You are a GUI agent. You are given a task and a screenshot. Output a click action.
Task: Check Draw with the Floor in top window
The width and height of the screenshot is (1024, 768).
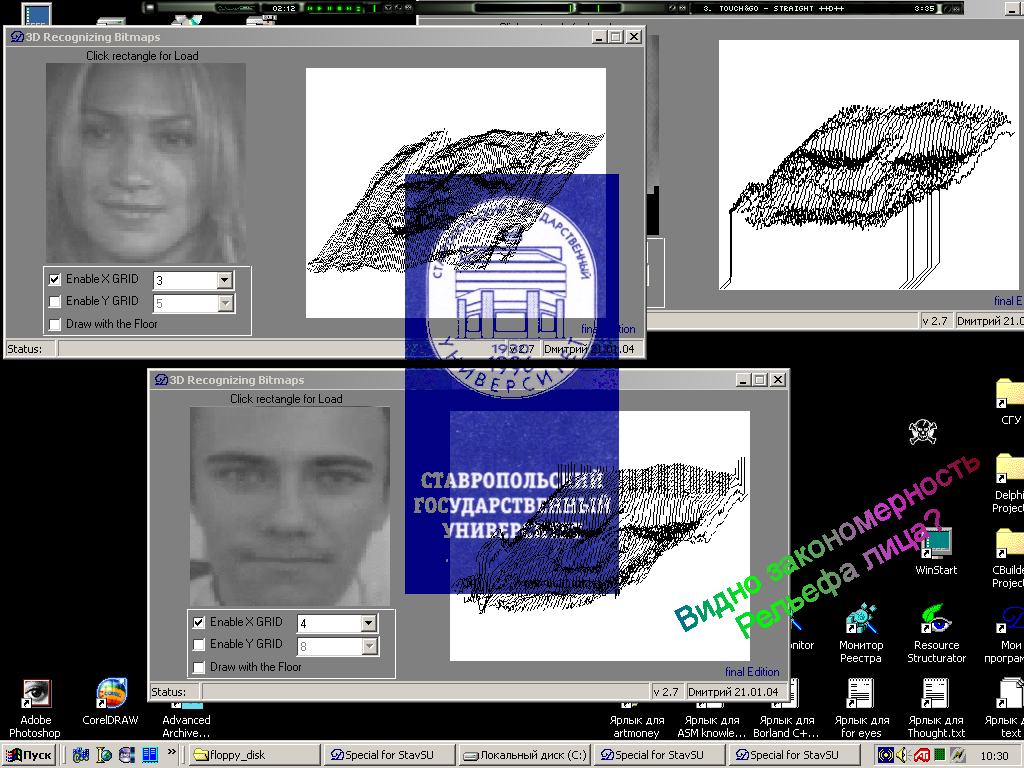[x=55, y=324]
